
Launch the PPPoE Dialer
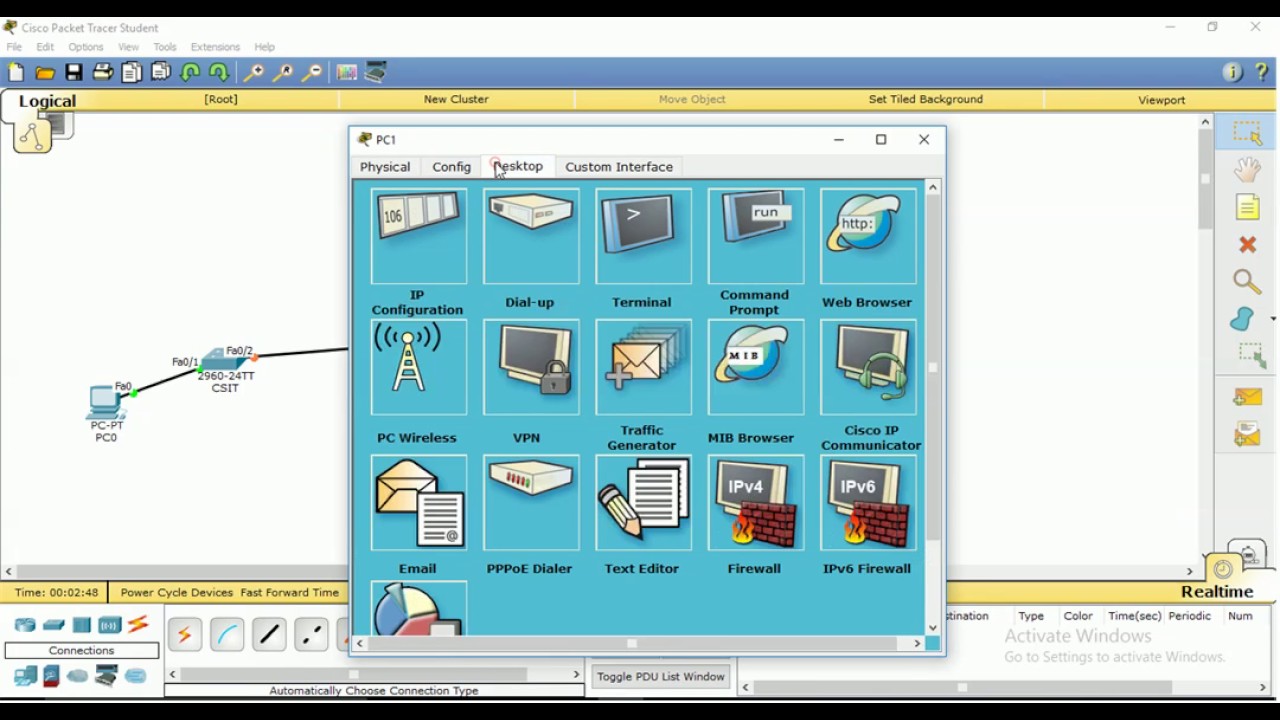point(530,502)
